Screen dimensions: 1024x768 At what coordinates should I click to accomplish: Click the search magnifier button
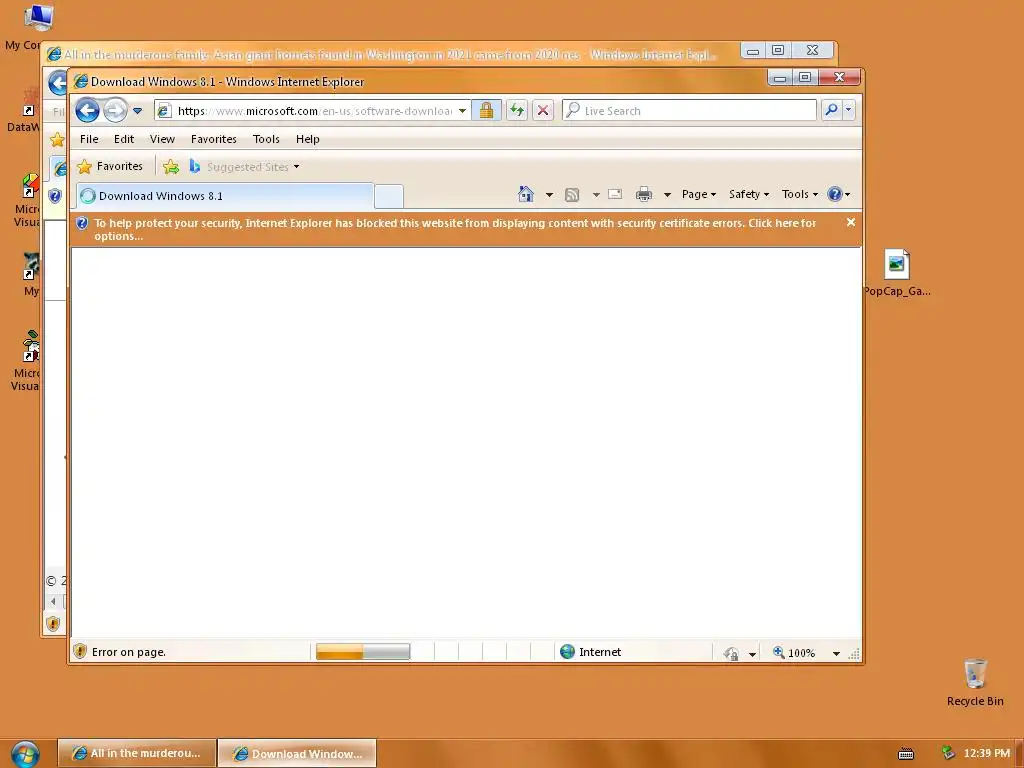tap(831, 110)
